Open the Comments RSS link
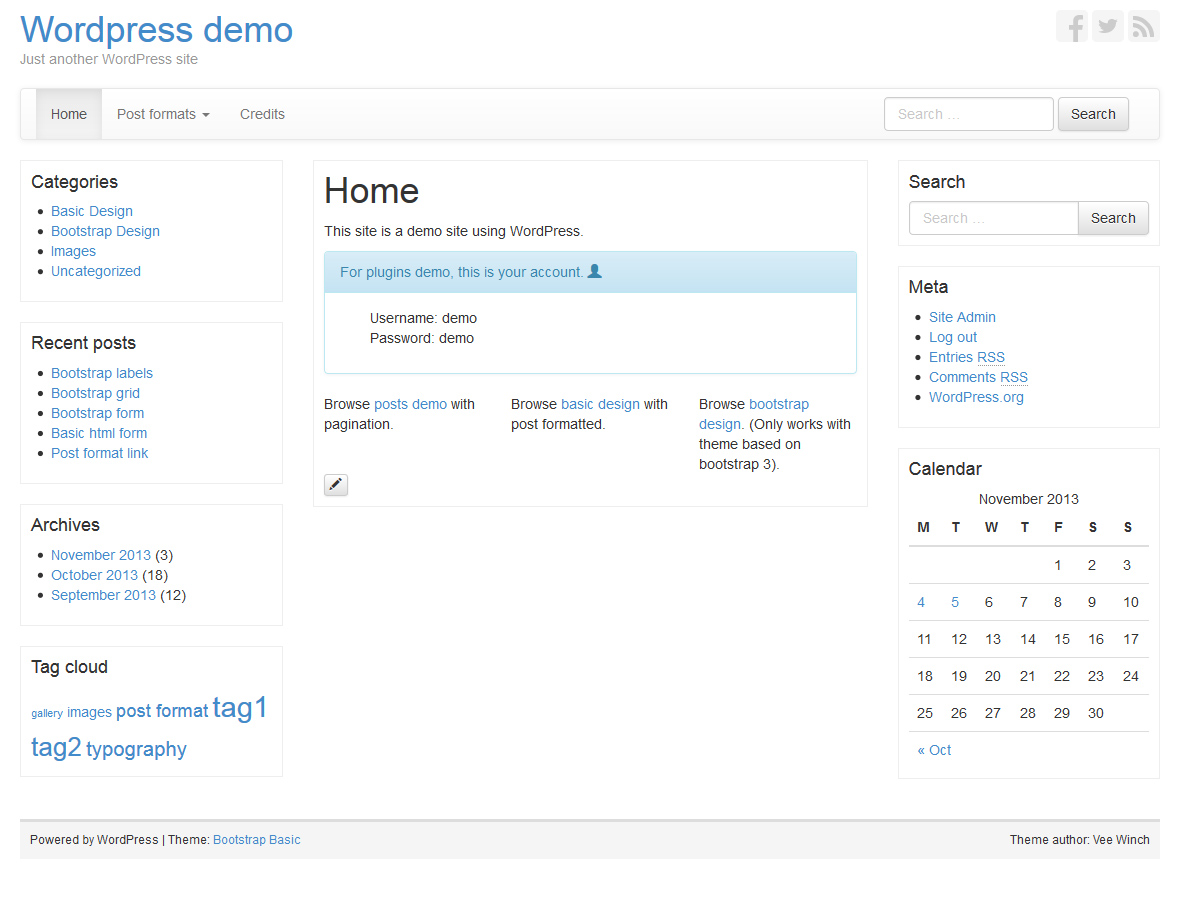1180x923 pixels. [x=978, y=377]
